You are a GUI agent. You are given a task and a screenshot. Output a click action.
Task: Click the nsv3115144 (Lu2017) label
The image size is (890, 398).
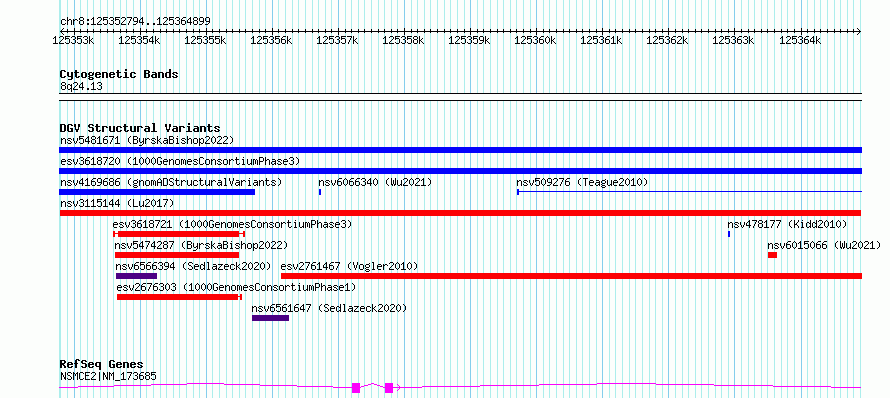pyautogui.click(x=117, y=203)
